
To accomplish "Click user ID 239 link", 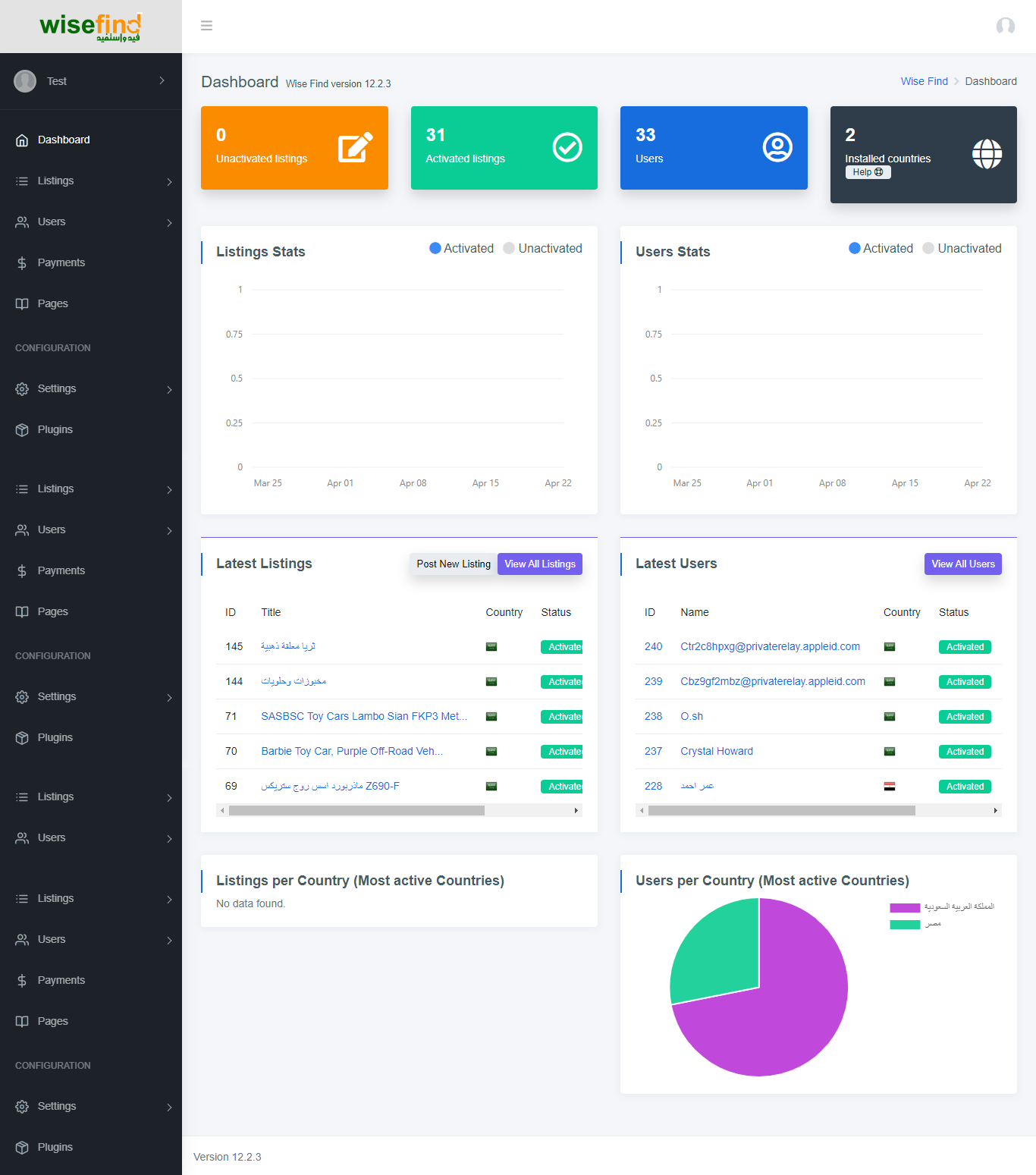I will coord(653,682).
